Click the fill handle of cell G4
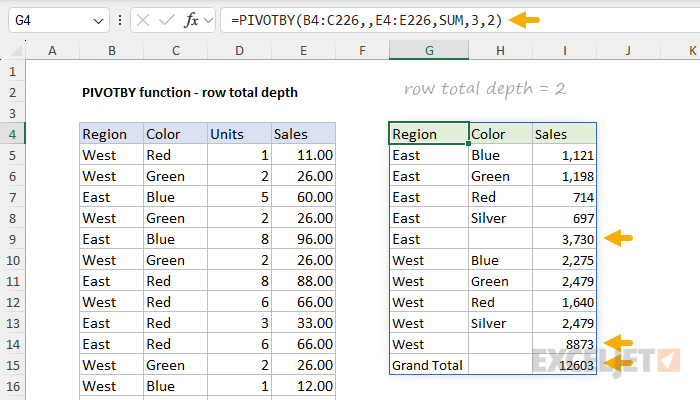This screenshot has width=700, height=400. (x=468, y=144)
